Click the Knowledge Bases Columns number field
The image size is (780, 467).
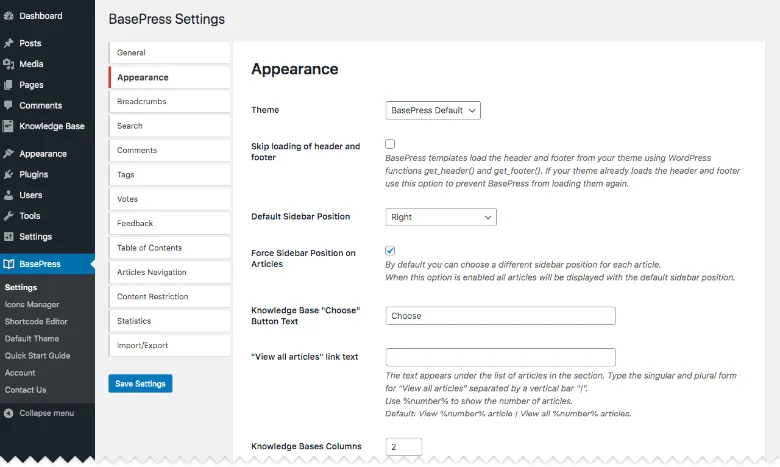click(x=403, y=447)
